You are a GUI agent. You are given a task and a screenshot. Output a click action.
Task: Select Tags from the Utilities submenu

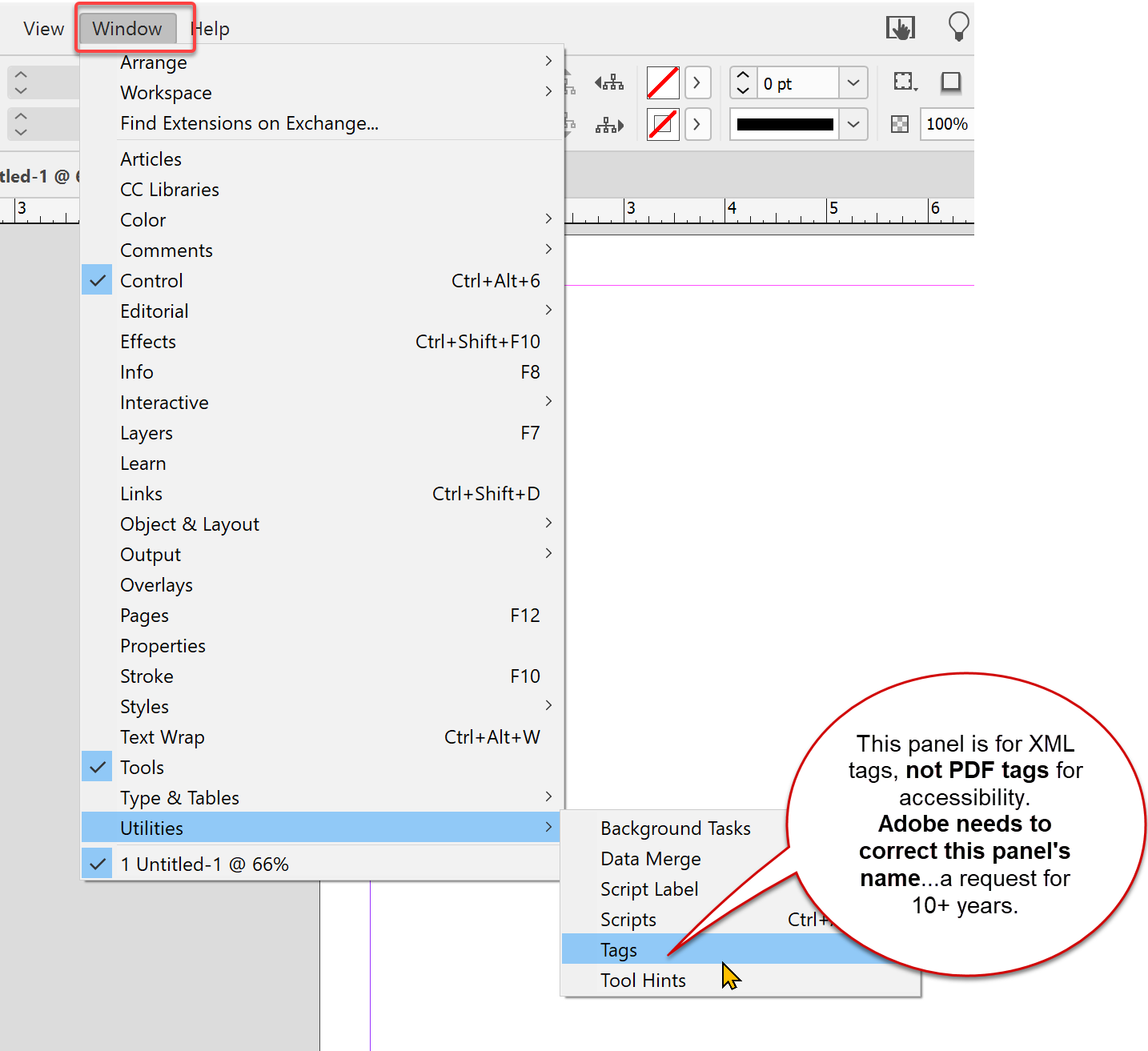618,949
